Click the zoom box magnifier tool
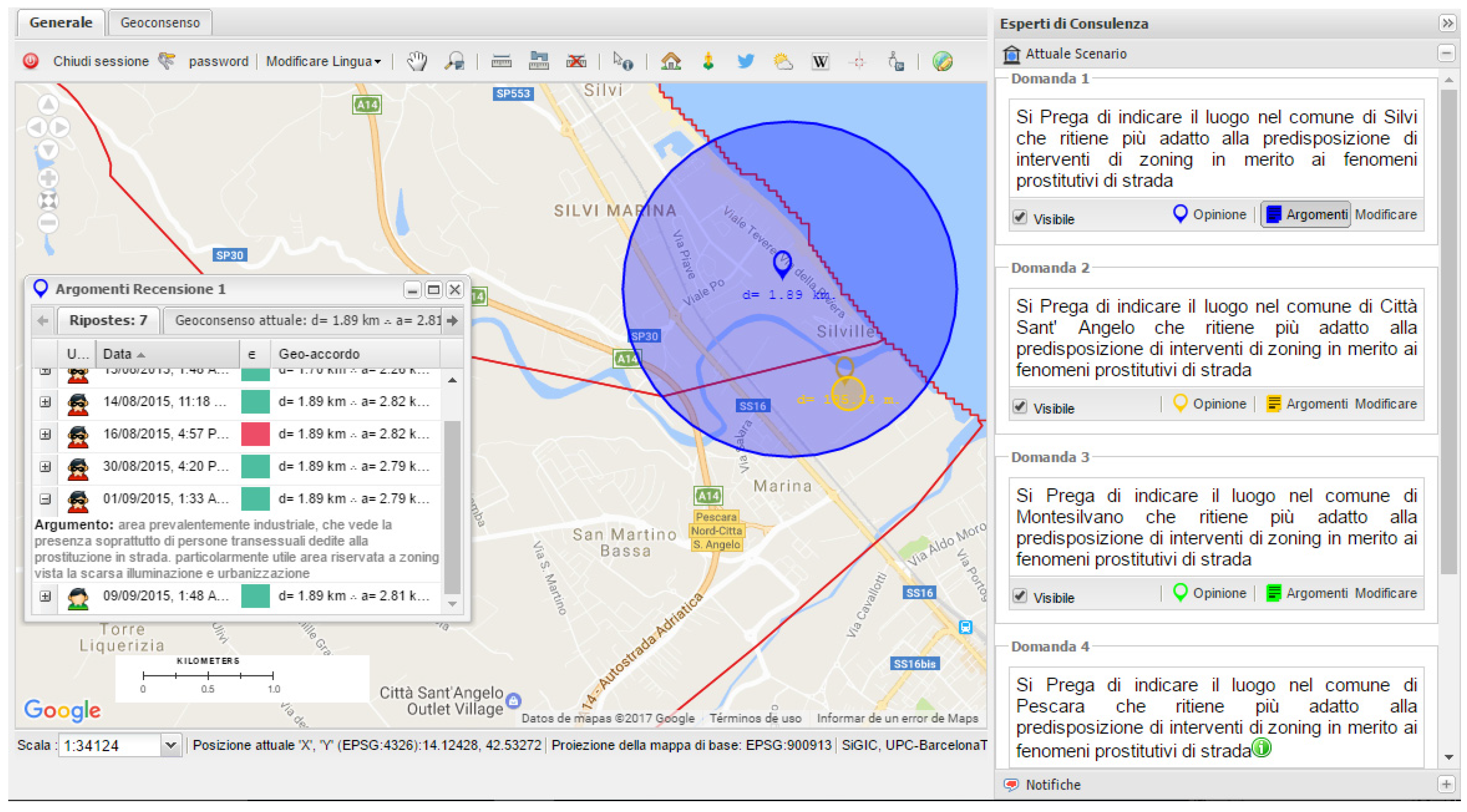Image resolution: width=1467 pixels, height=812 pixels. click(455, 61)
